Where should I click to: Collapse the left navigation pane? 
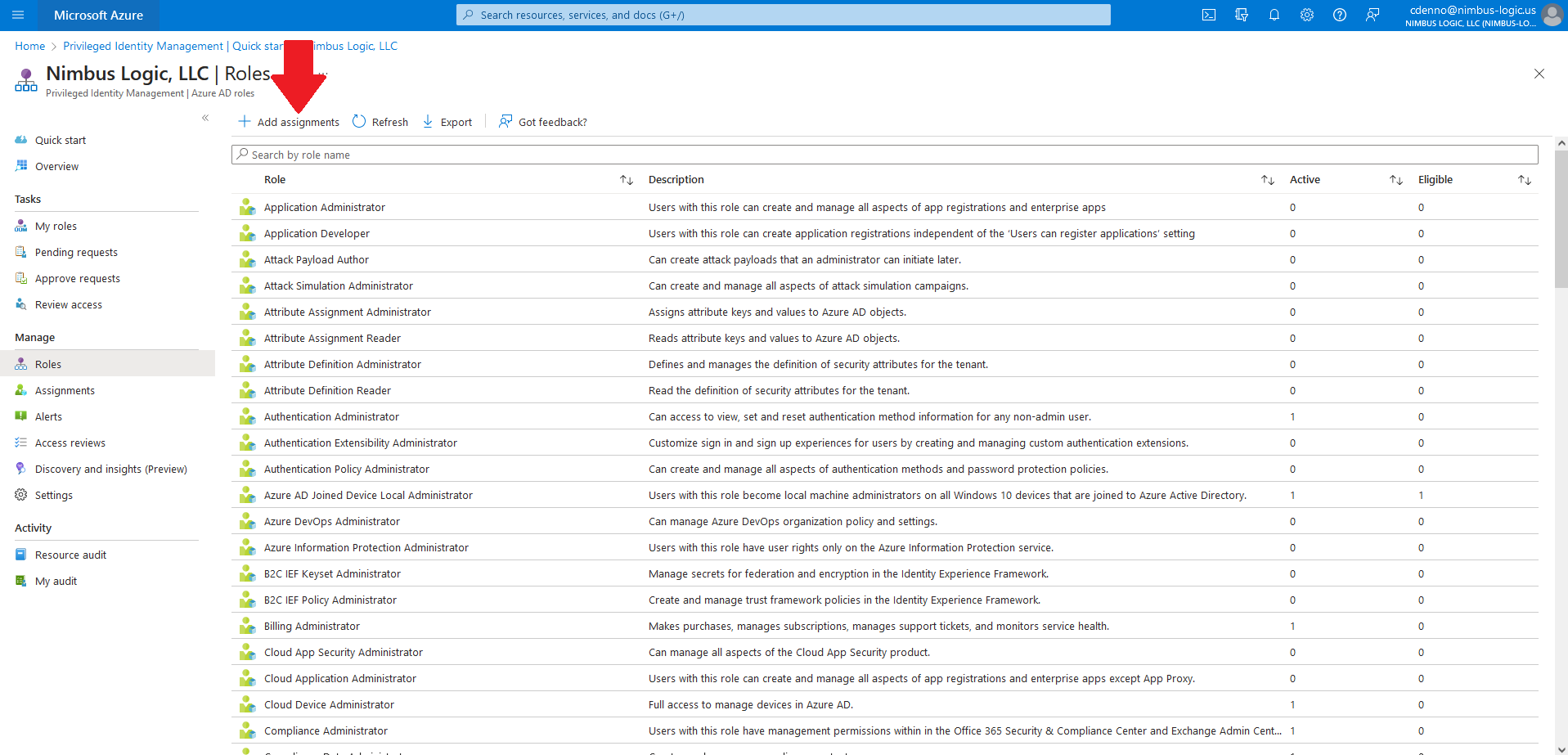pyautogui.click(x=205, y=118)
